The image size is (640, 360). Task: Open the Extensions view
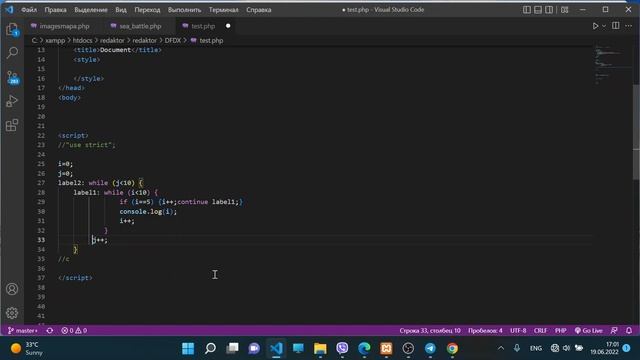[x=12, y=125]
